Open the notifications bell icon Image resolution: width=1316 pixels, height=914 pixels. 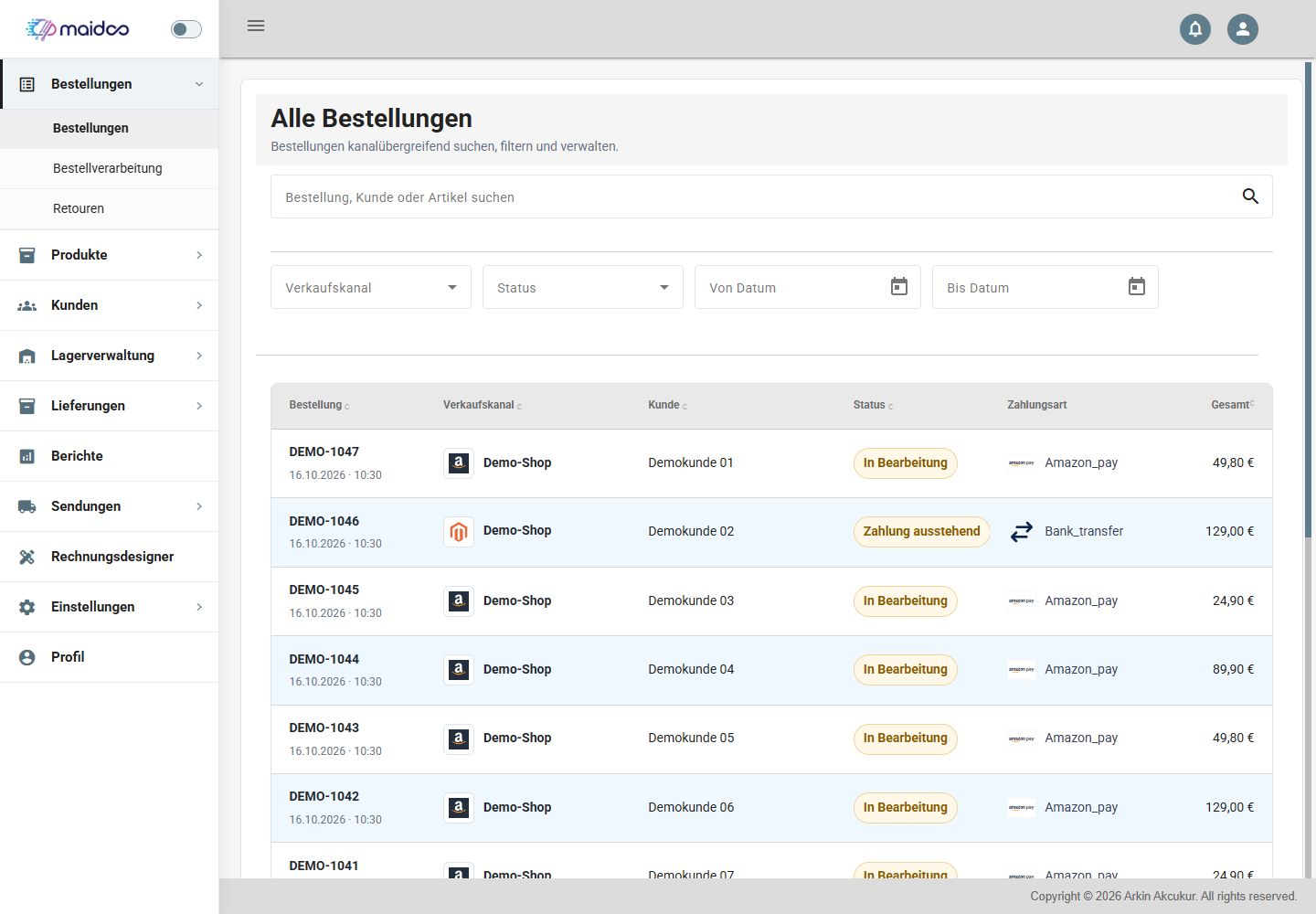(1195, 29)
